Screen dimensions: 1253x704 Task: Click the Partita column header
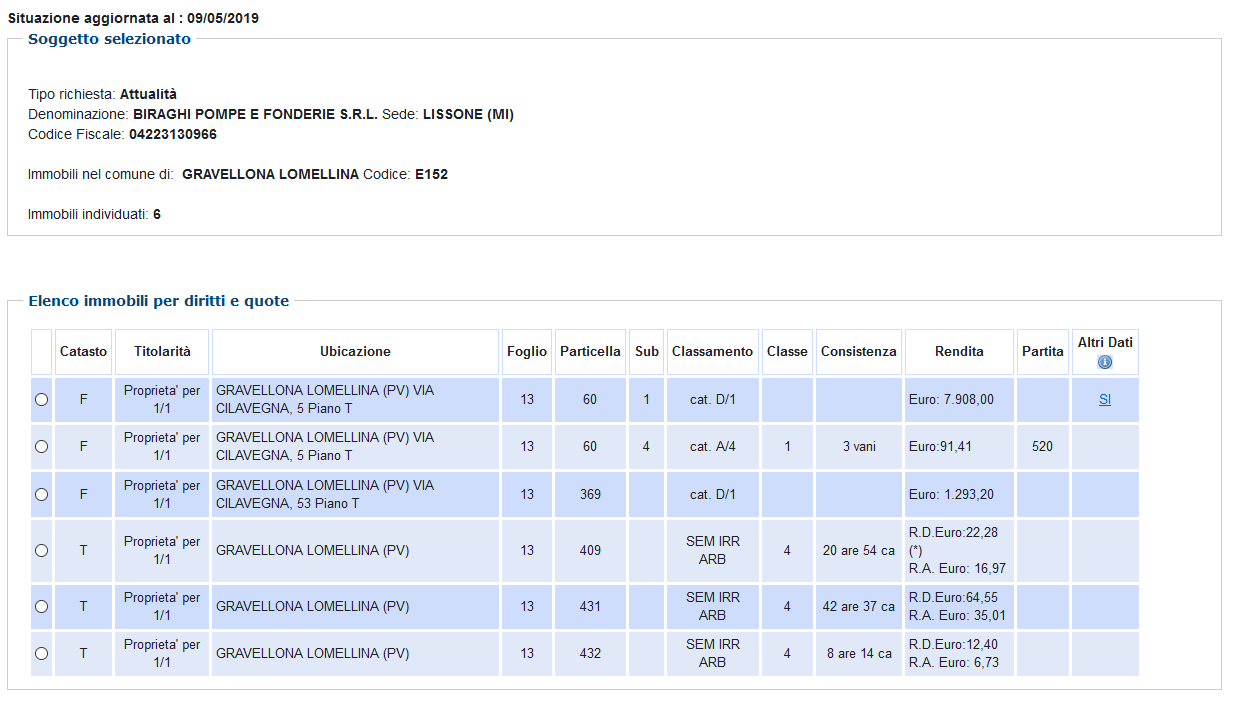pos(1042,352)
